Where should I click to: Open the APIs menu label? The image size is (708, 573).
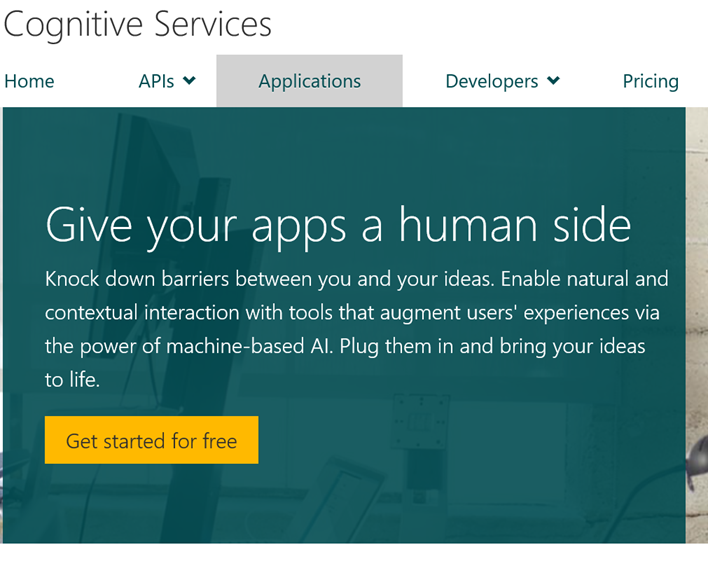point(156,82)
